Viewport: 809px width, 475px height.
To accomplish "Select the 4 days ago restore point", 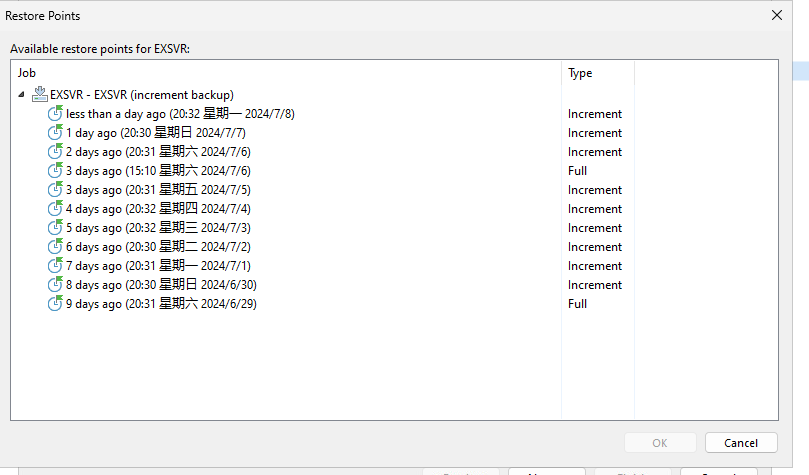I will 158,209.
